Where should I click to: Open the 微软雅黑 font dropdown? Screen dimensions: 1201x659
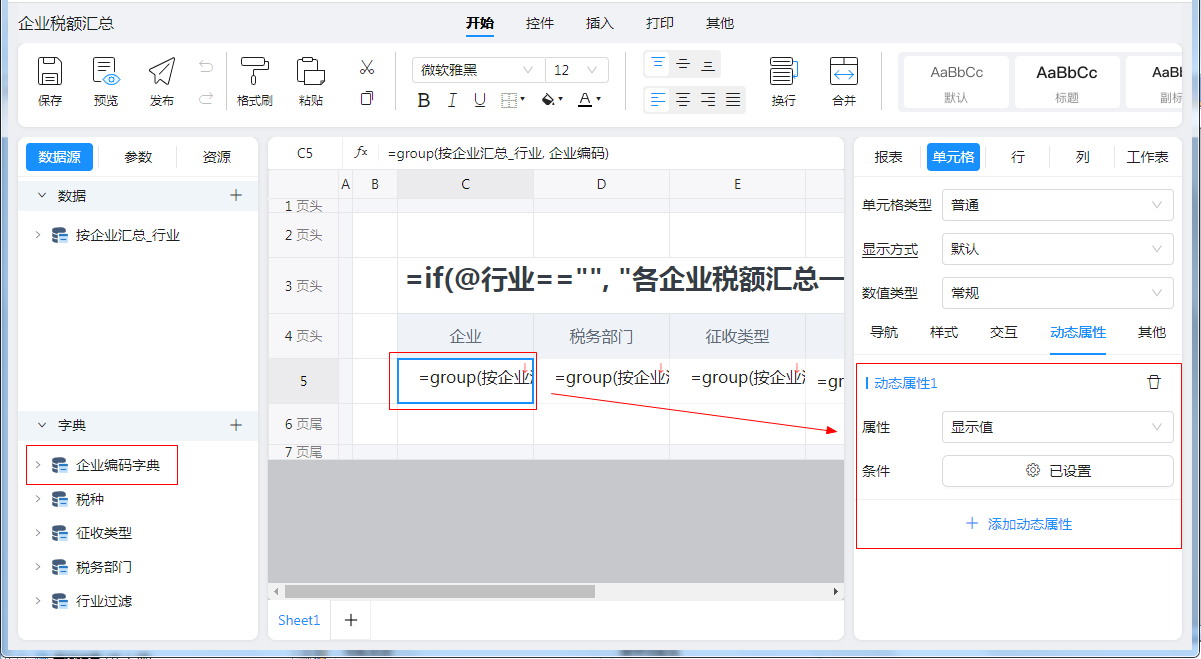pos(478,70)
